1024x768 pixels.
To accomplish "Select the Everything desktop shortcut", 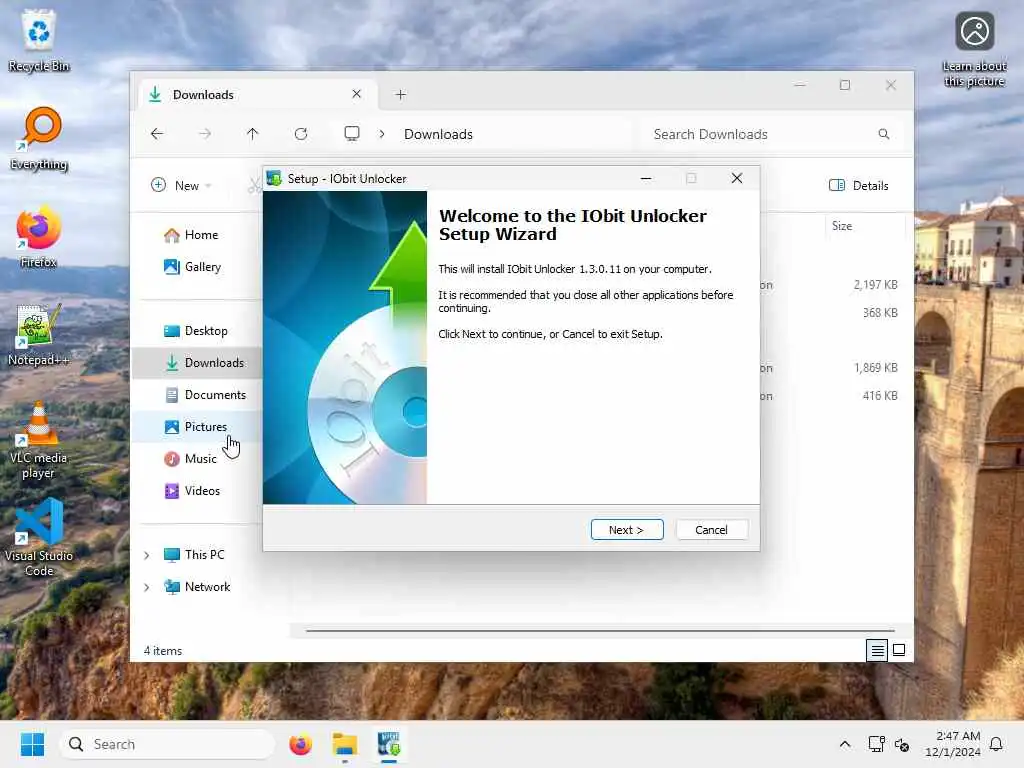I will click(x=39, y=139).
